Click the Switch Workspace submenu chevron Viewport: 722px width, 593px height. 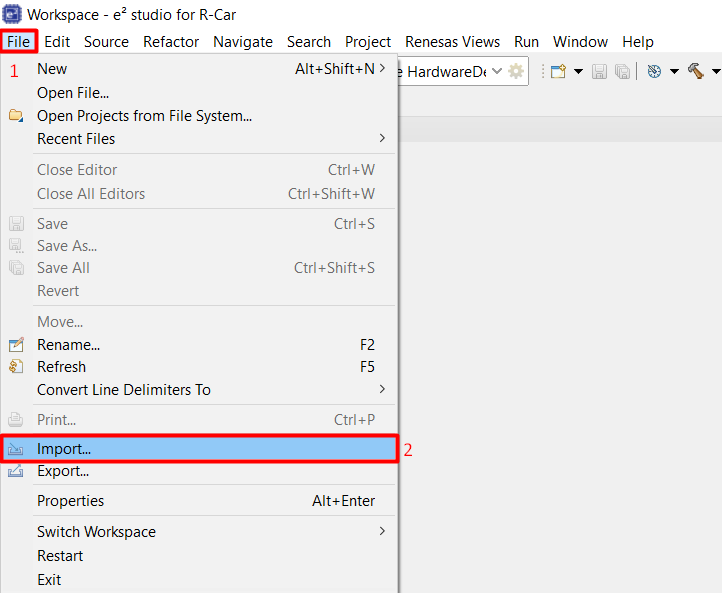382,531
